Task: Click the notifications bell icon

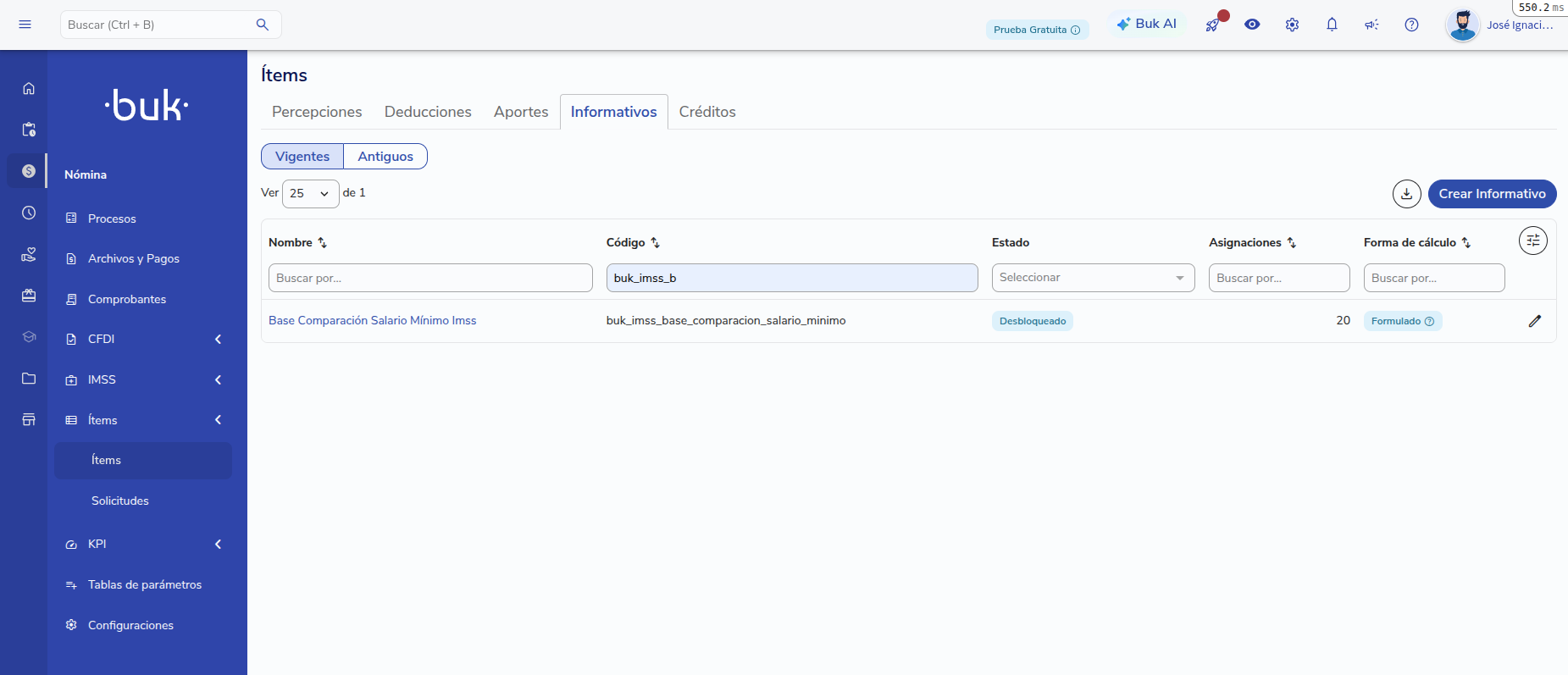Action: pos(1332,25)
